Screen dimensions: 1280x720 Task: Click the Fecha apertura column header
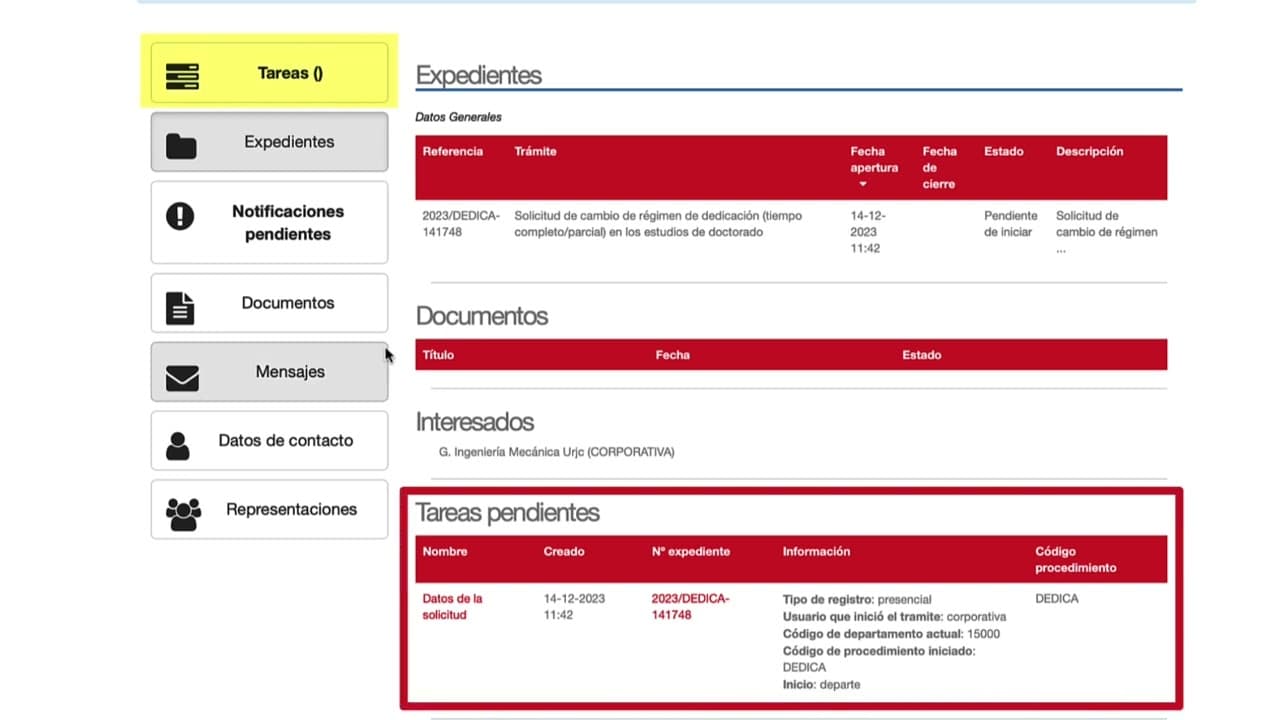(874, 160)
